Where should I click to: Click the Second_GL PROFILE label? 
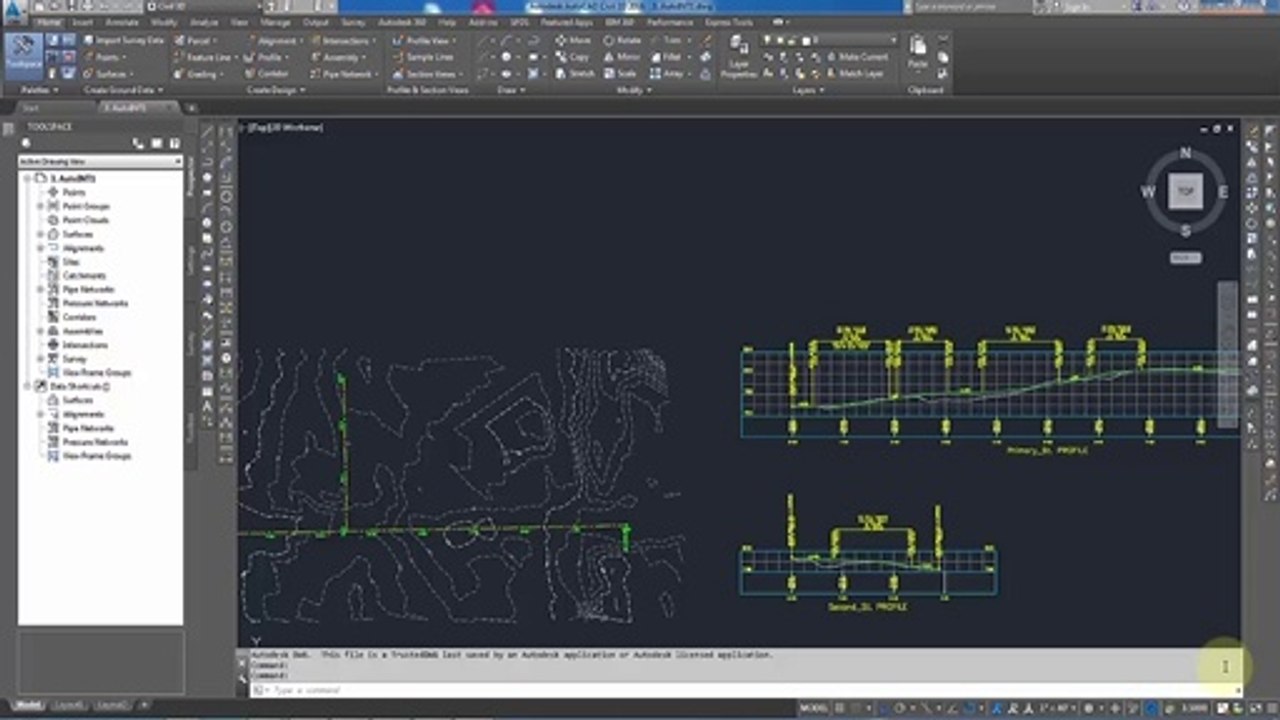(x=868, y=607)
